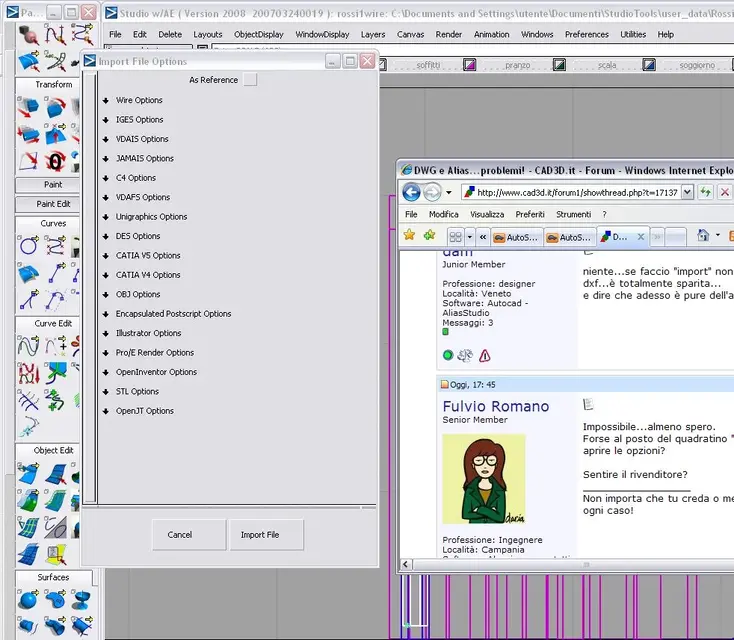Select the crossing curves tool under Curve Edit

point(29,400)
